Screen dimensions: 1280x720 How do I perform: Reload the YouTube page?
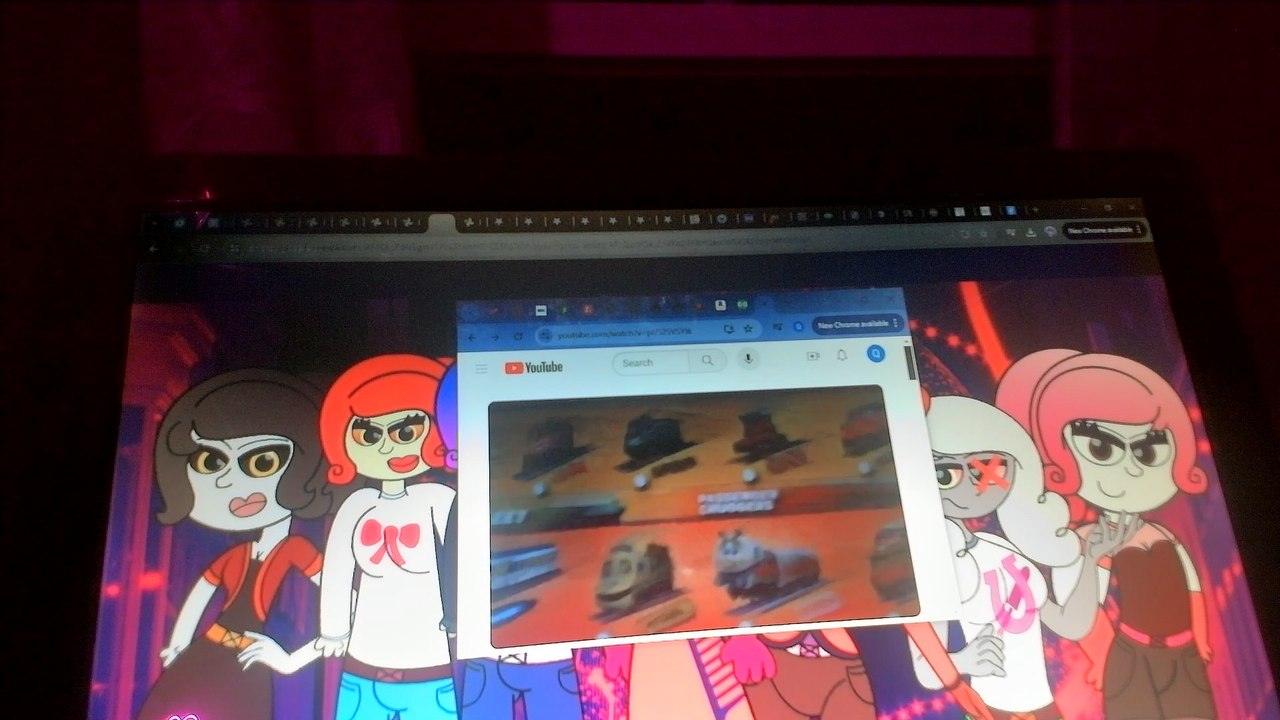pos(518,336)
